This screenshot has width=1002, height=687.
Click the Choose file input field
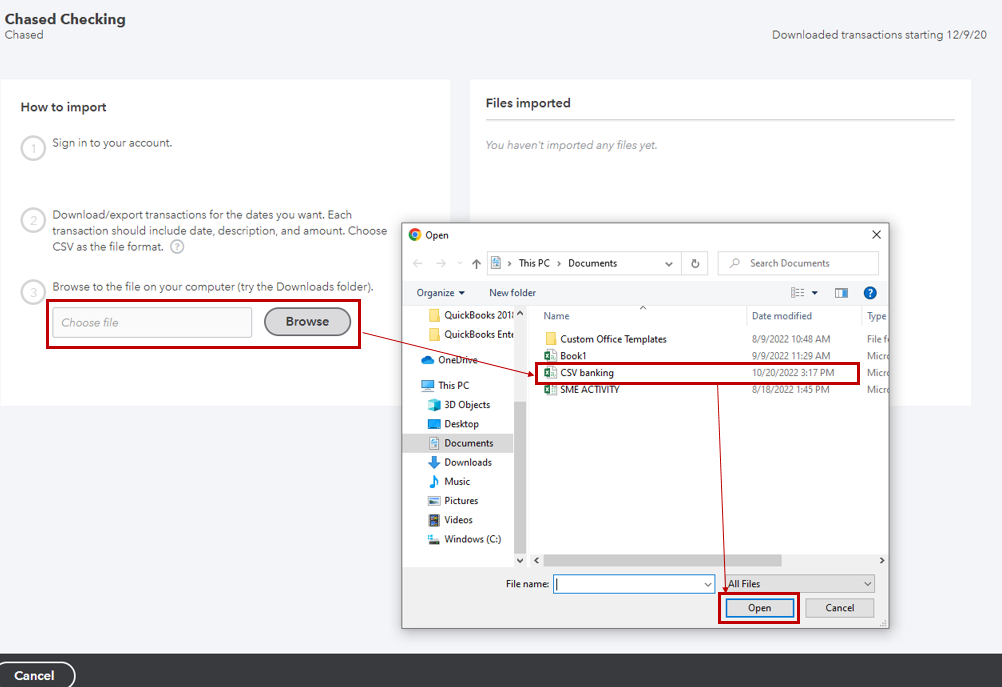(152, 322)
